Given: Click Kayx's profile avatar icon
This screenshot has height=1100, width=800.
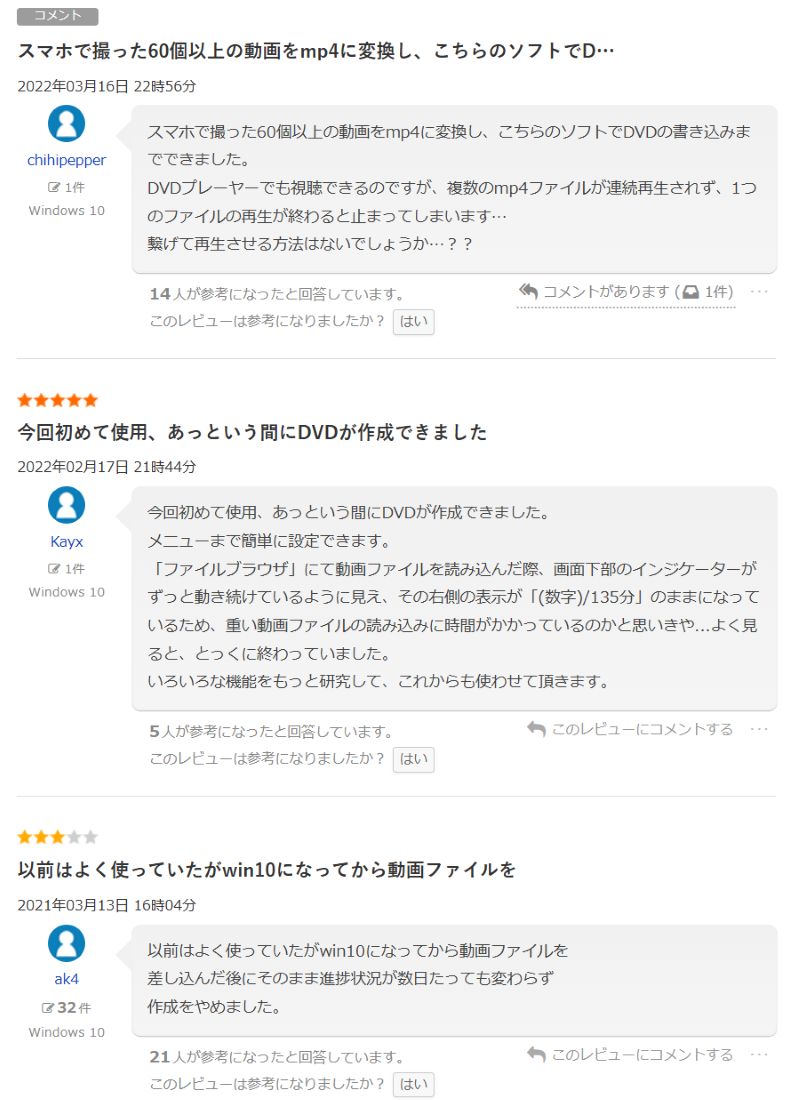Looking at the screenshot, I should (66, 505).
